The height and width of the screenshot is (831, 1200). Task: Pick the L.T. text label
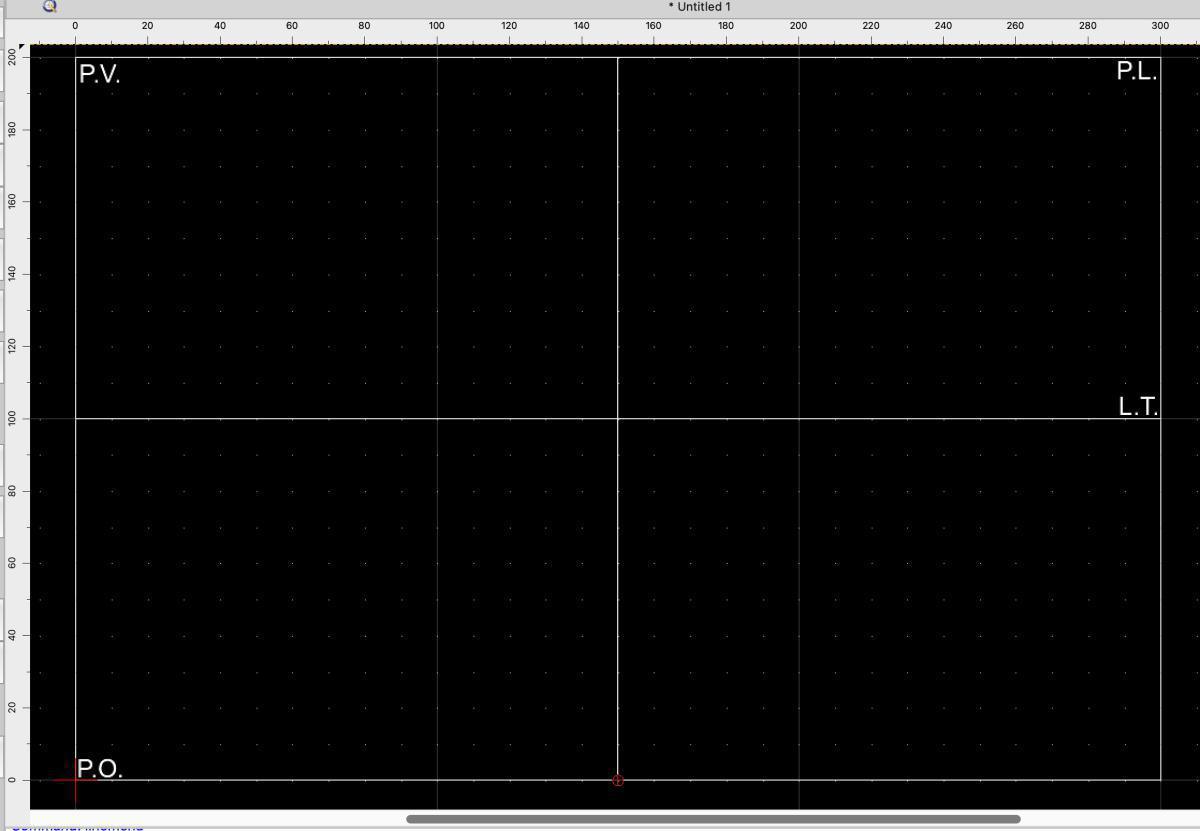[x=1137, y=406]
